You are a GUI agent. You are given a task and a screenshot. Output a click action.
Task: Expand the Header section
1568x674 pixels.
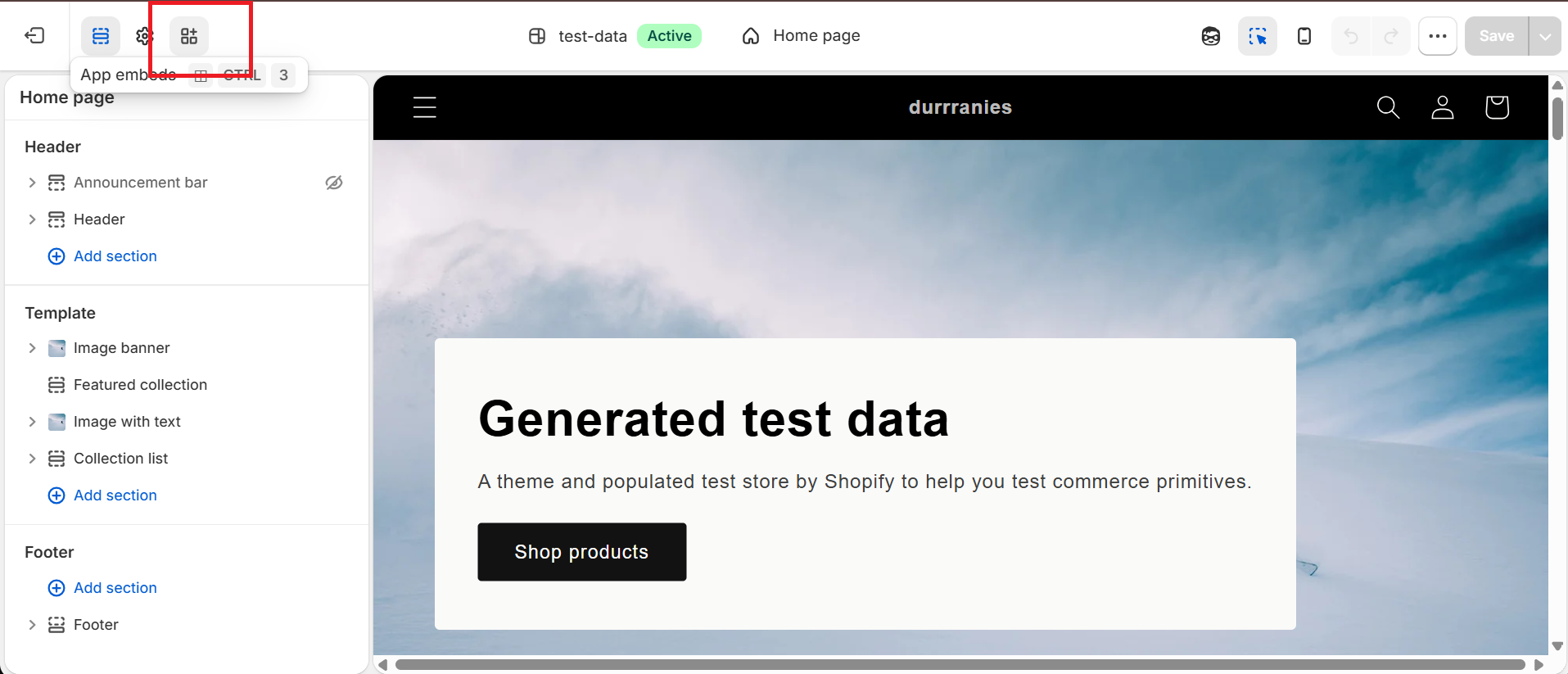click(32, 219)
